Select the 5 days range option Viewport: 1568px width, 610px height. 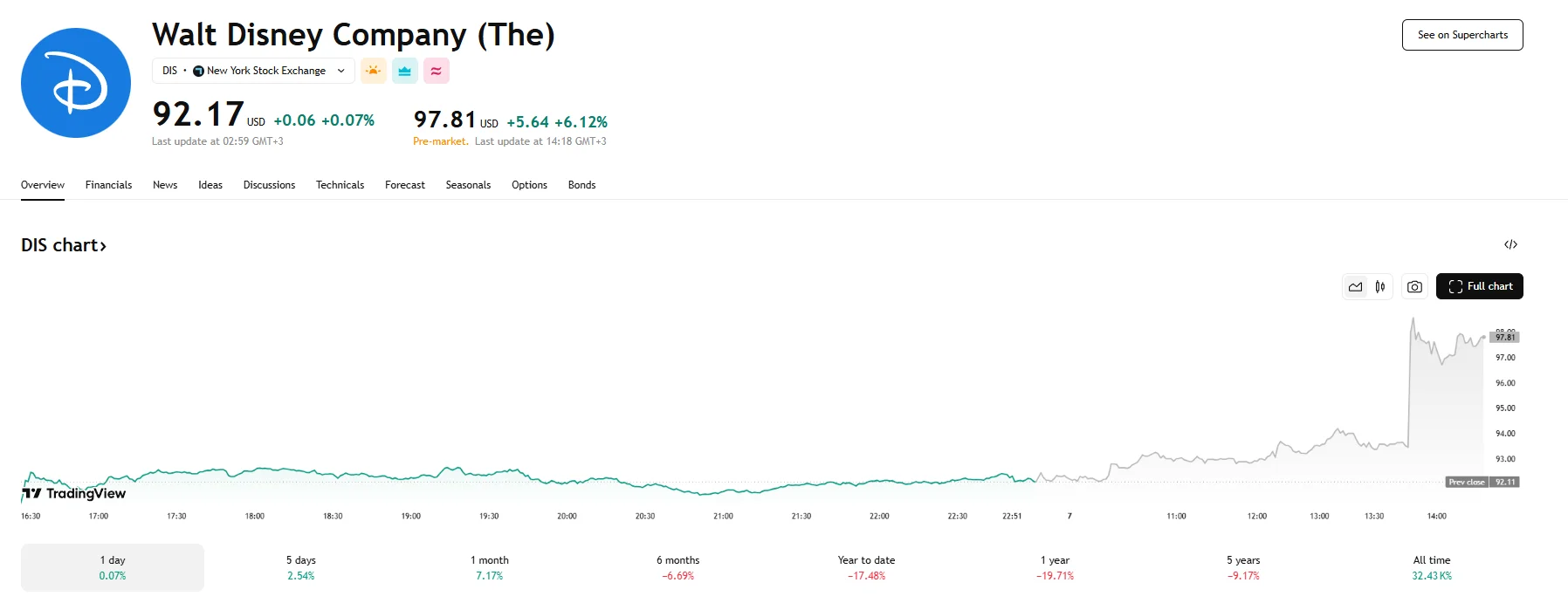(x=301, y=566)
